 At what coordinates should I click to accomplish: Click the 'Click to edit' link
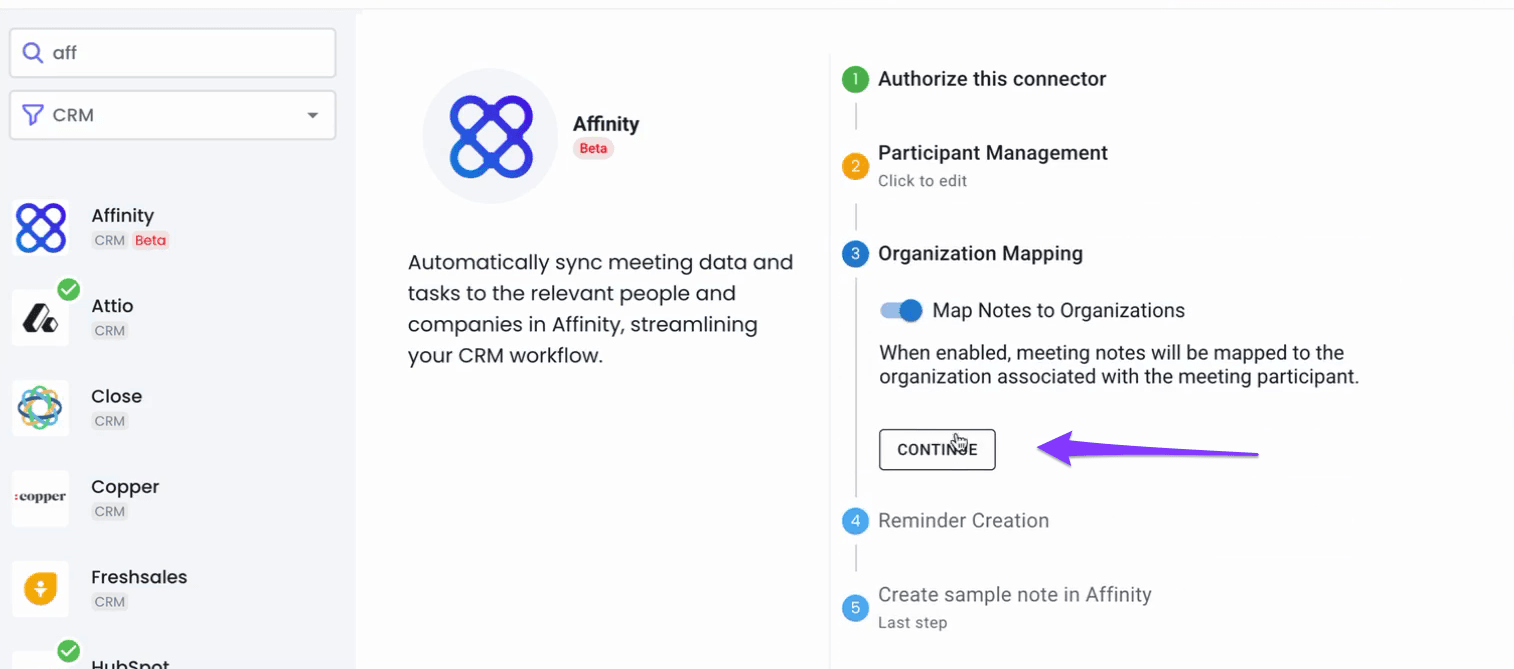click(x=922, y=181)
